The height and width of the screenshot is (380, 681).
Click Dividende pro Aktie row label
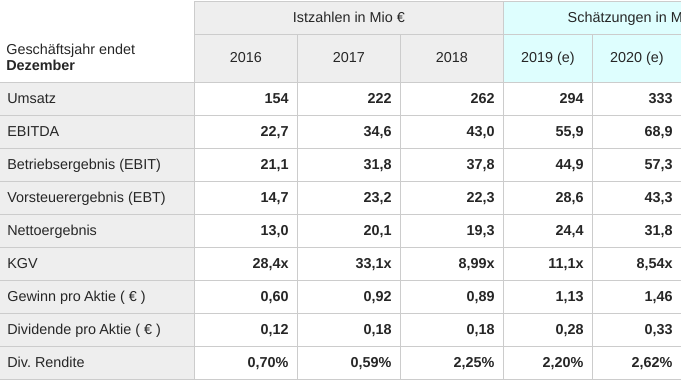point(84,330)
